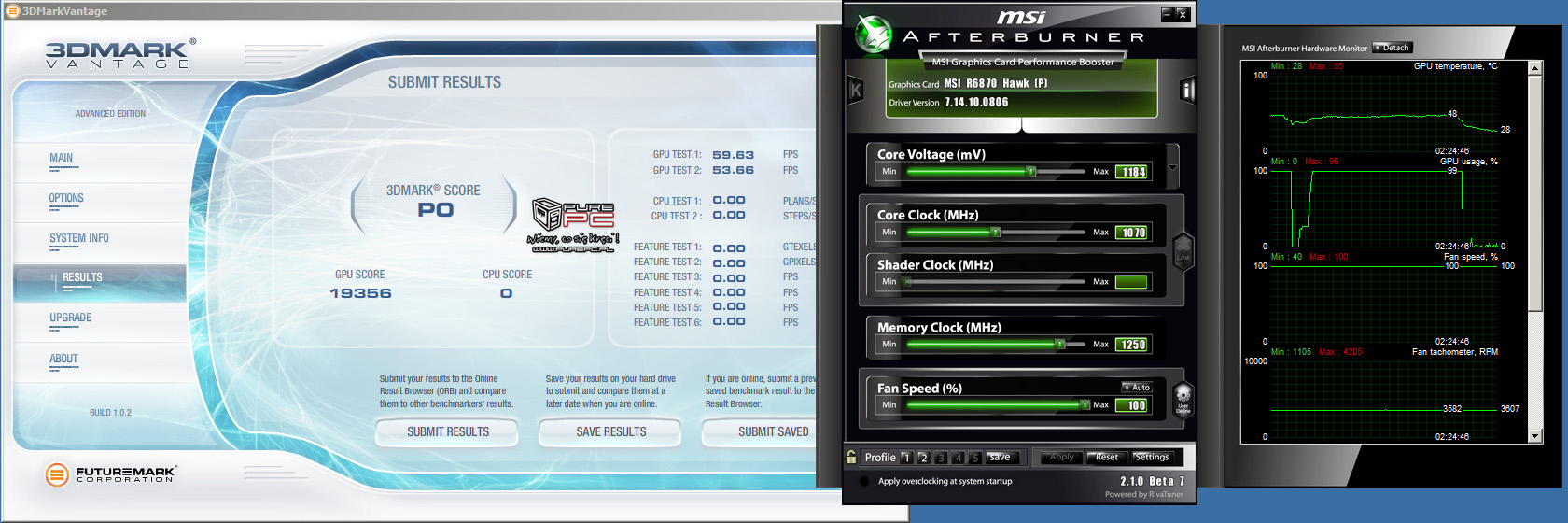The height and width of the screenshot is (523, 1568).
Task: Click the BUILD 1.0.2 label
Action: click(110, 413)
